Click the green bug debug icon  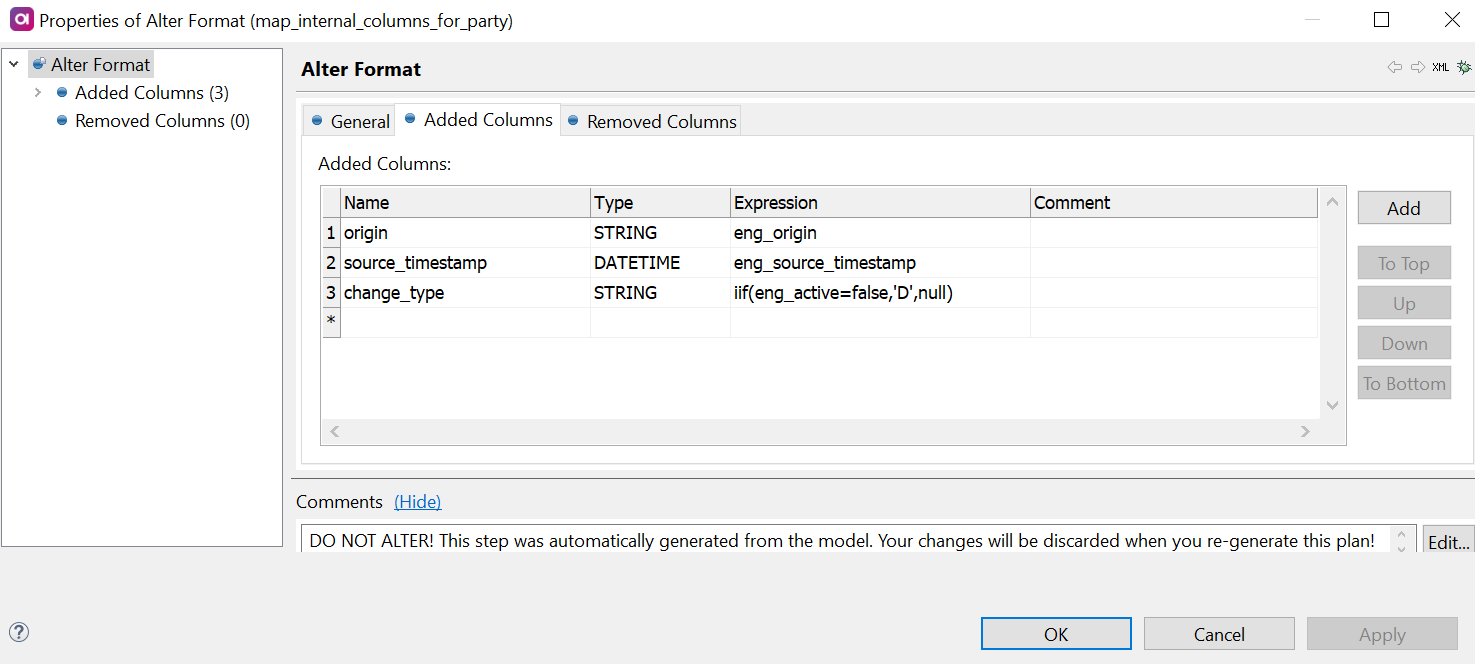(1464, 68)
